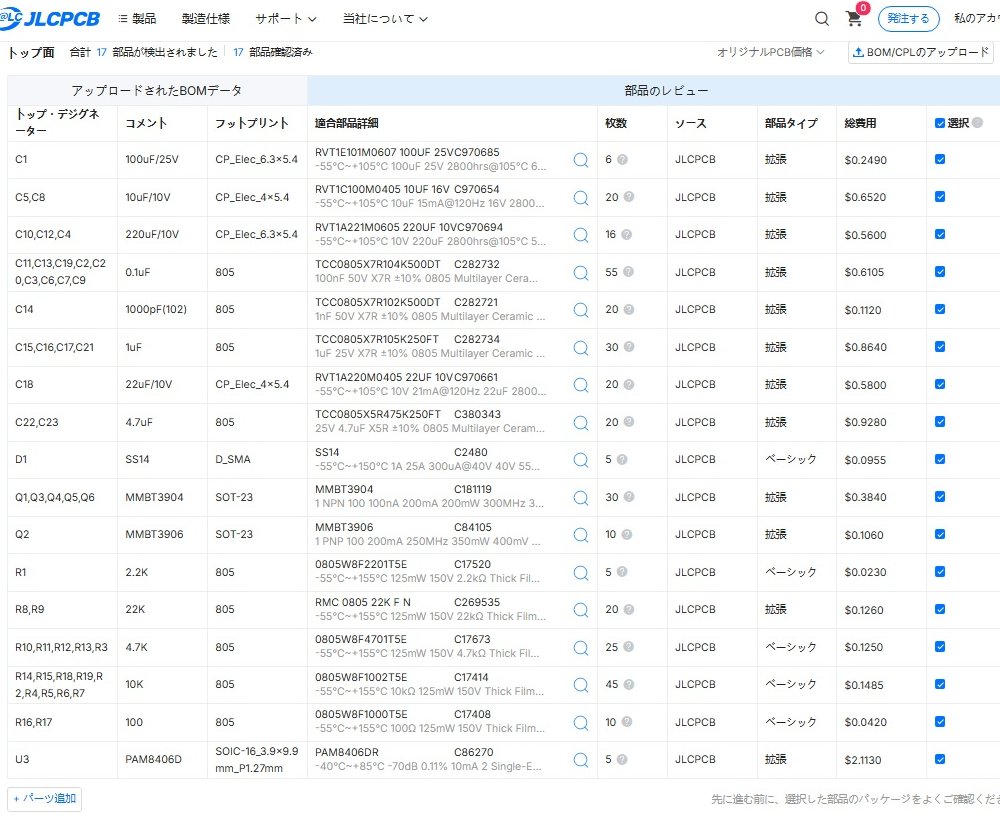The height and width of the screenshot is (825, 1000).
Task: Search part for TCC0805X5R475K250FT row
Action: (x=580, y=423)
